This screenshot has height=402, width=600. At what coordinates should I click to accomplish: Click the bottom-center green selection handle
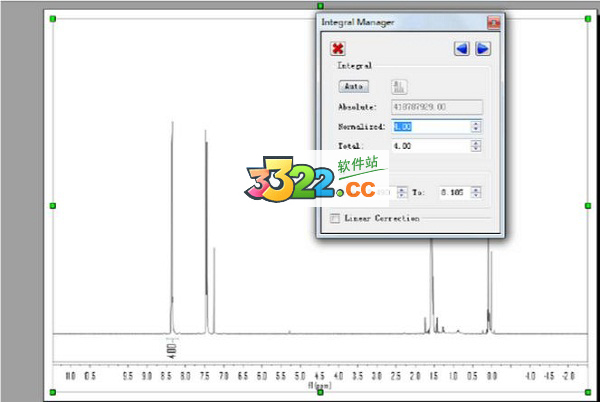pyautogui.click(x=320, y=392)
